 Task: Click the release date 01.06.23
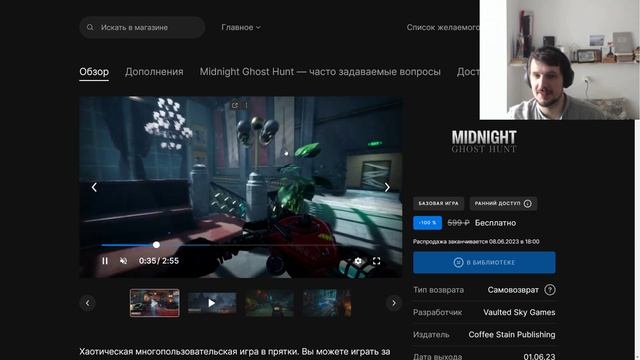[x=539, y=356]
